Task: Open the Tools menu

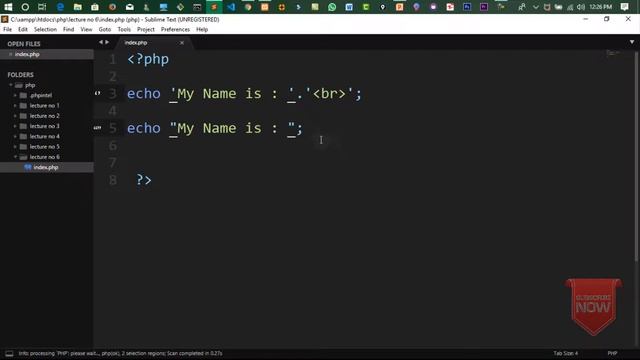Action: click(x=124, y=29)
